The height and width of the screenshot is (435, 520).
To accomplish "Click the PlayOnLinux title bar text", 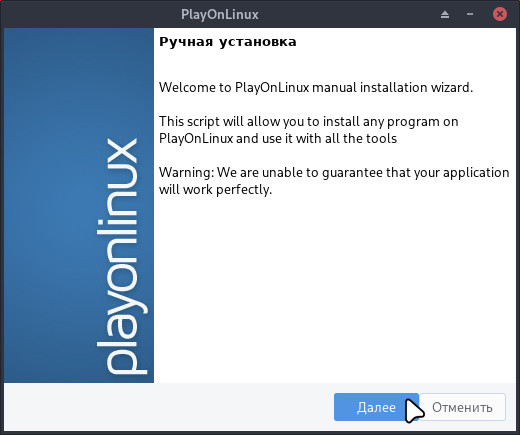I will pyautogui.click(x=220, y=14).
